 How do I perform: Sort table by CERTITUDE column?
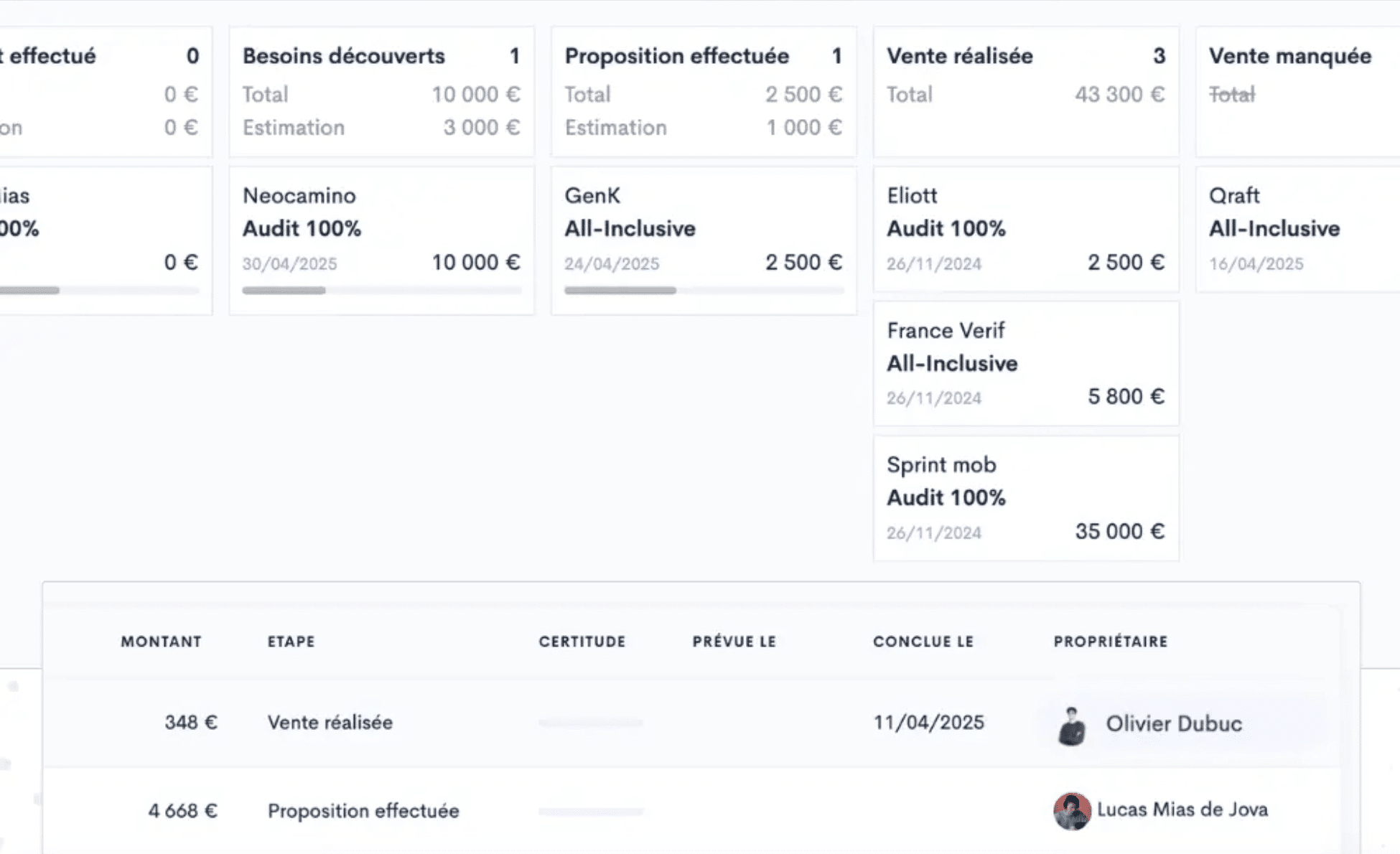click(x=582, y=642)
